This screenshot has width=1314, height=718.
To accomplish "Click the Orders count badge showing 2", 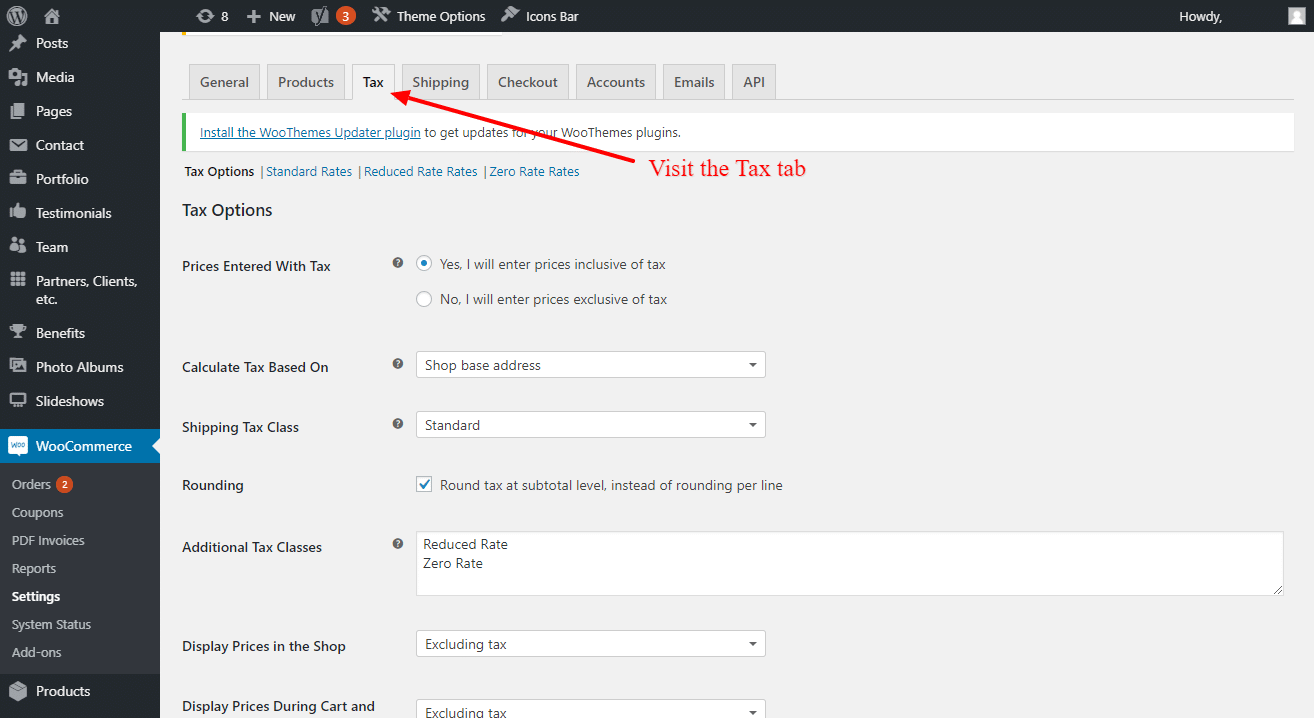I will pos(64,484).
